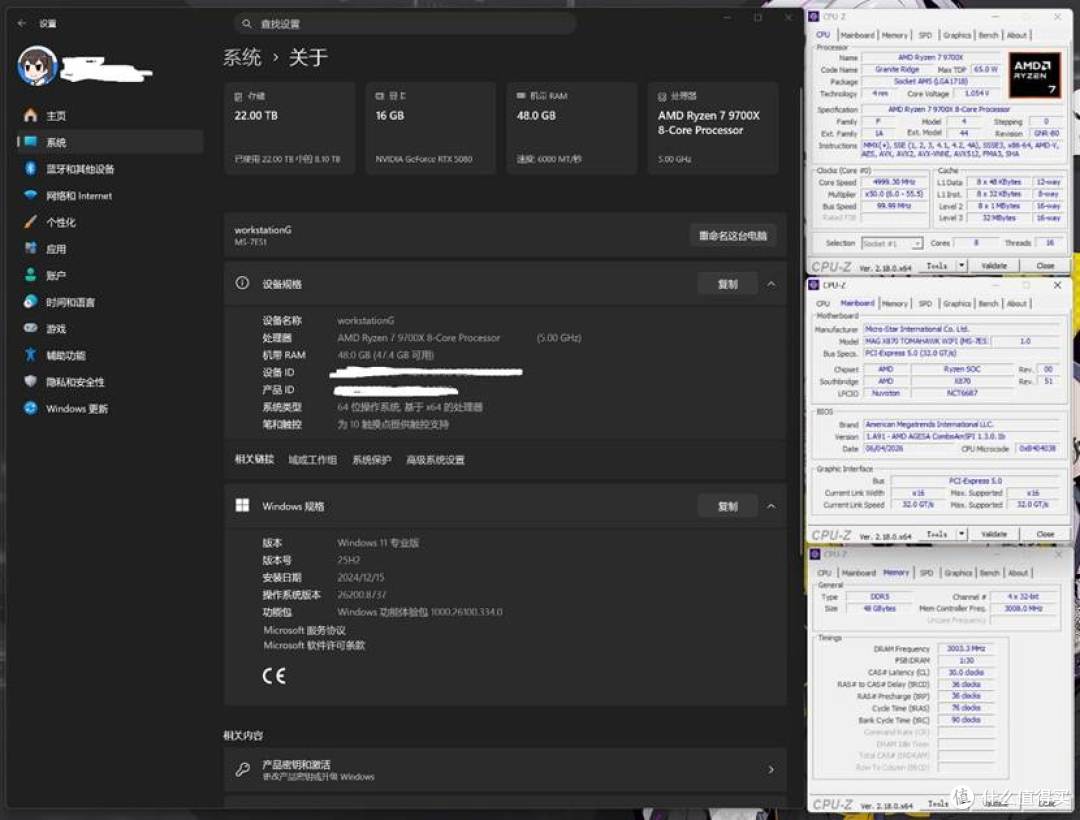Open 应用 apps icon in sidebar
This screenshot has height=820, width=1080.
[30, 249]
